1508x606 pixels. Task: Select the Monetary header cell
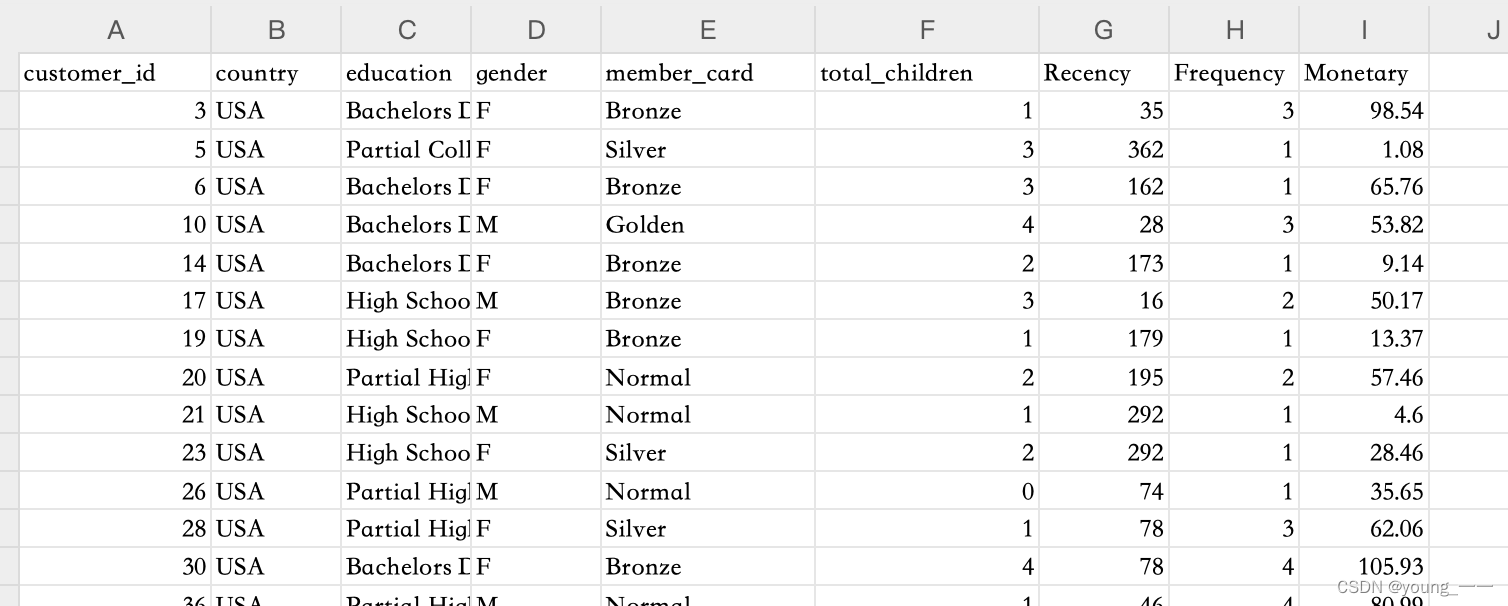pos(1364,73)
